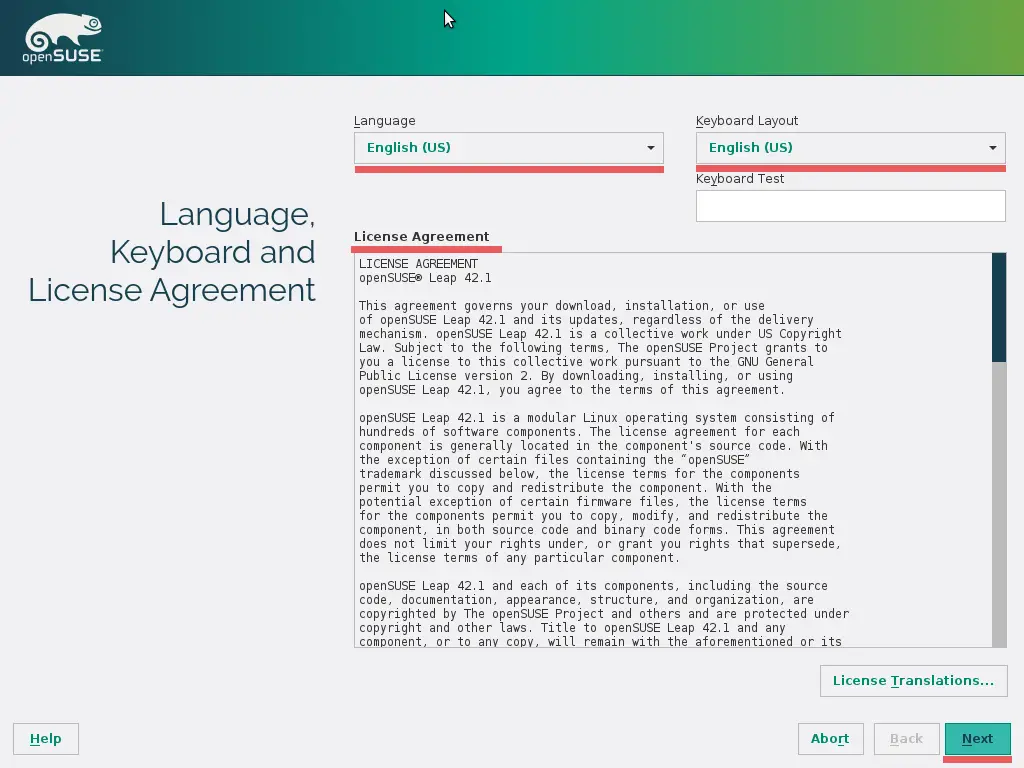Click the 'License Agreement' section label

tap(421, 236)
